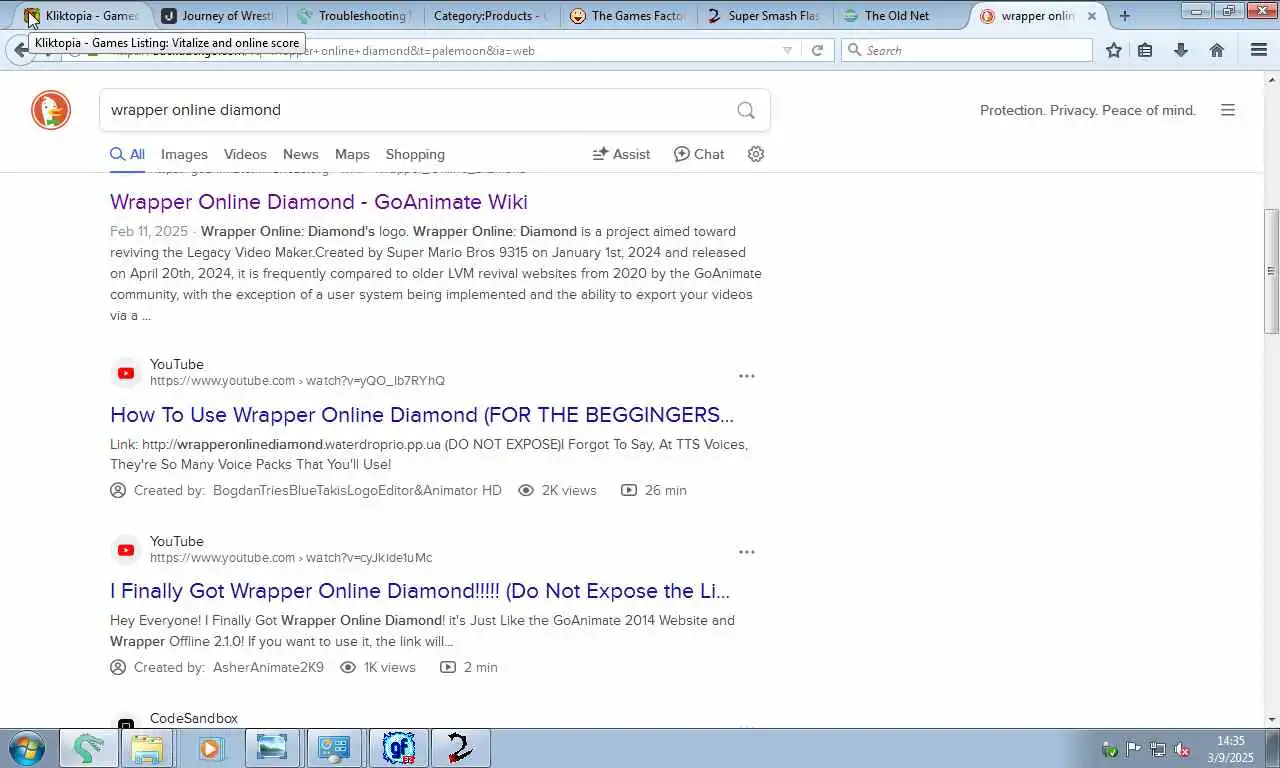
Task: Go to the browser home page
Action: point(1217,50)
